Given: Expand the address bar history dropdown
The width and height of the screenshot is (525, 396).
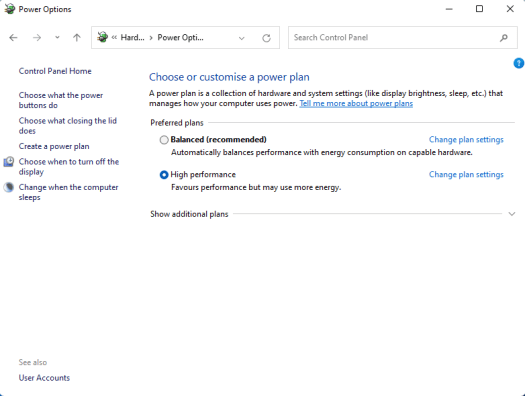Looking at the screenshot, I should pyautogui.click(x=241, y=38).
